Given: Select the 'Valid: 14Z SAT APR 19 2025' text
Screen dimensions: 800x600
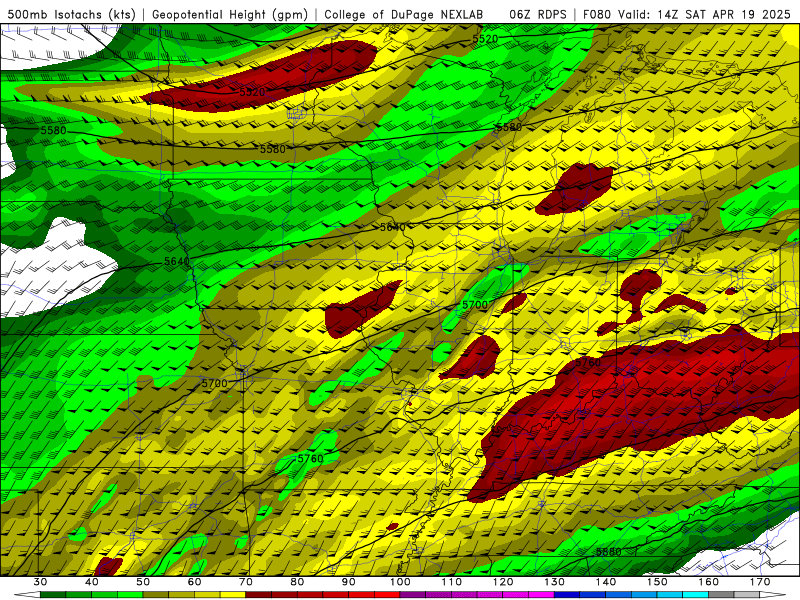Looking at the screenshot, I should [x=705, y=14].
